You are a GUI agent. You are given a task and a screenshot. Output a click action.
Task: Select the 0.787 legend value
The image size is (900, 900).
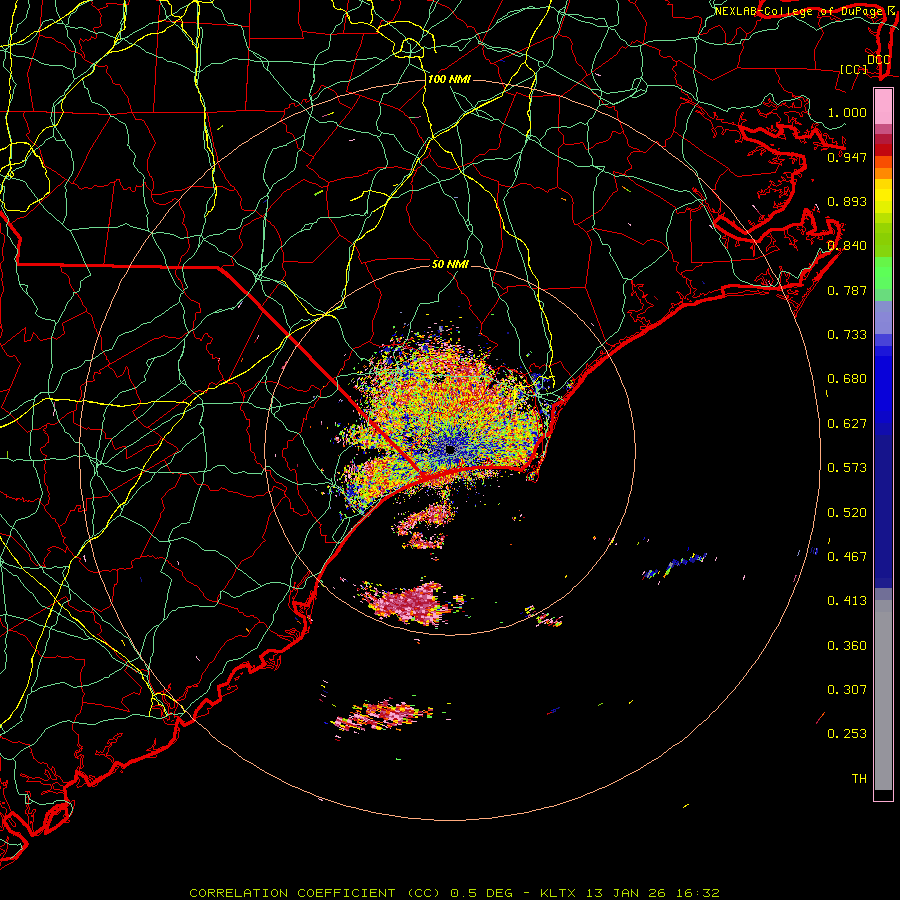847,290
